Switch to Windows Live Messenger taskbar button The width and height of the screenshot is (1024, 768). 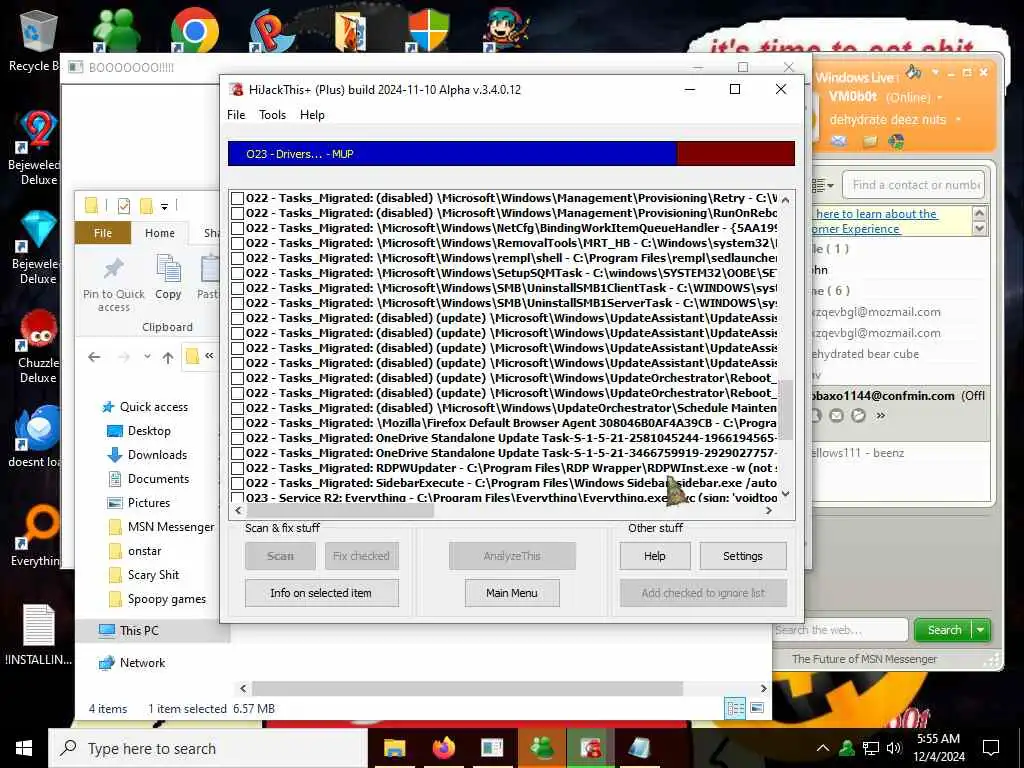coord(541,748)
